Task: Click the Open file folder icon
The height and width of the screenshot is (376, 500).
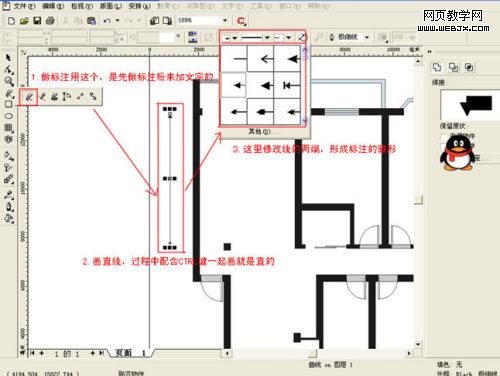Action: pos(24,21)
